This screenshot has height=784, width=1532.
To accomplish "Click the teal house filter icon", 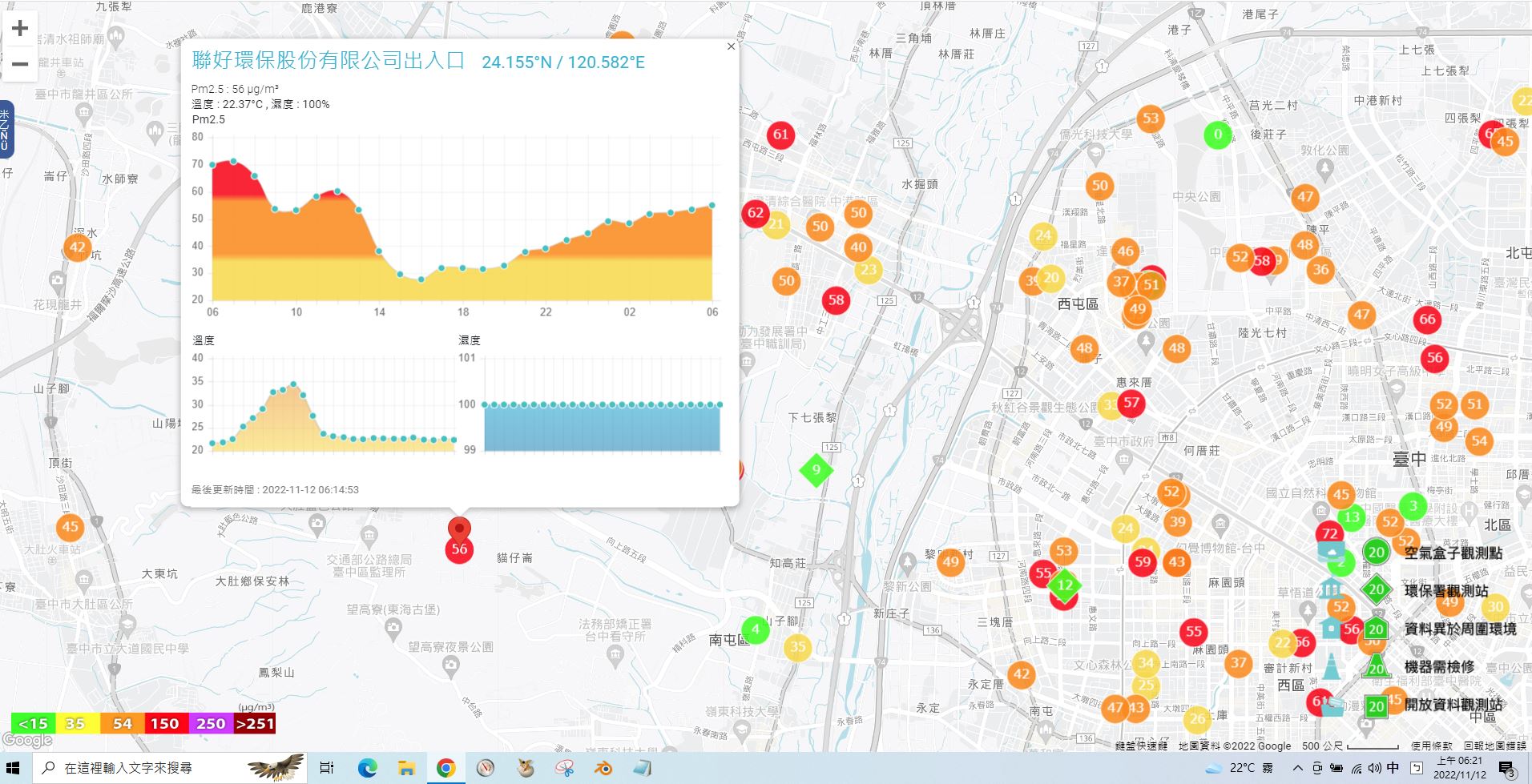I will (x=1332, y=628).
